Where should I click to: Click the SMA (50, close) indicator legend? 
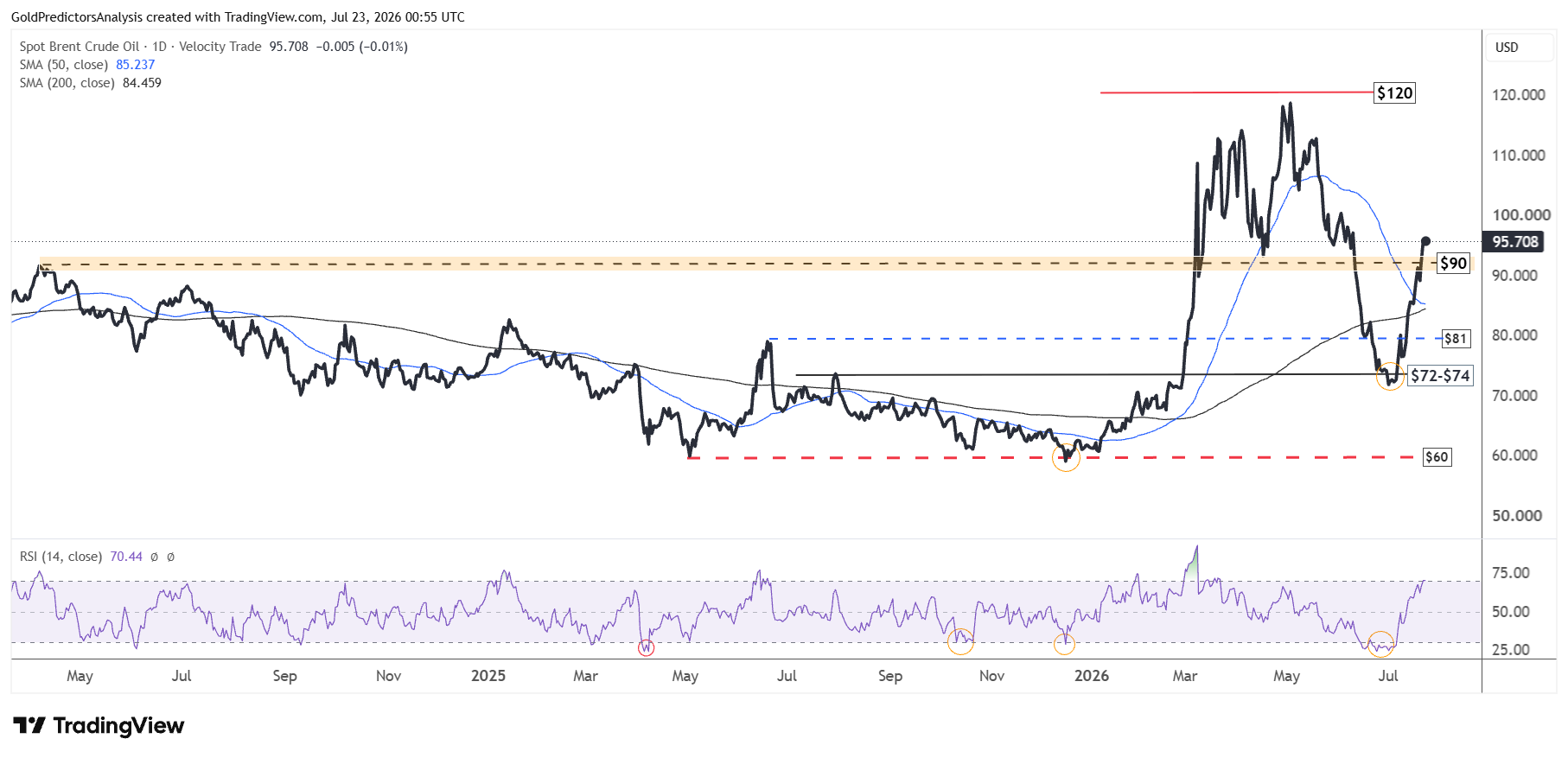tap(64, 65)
